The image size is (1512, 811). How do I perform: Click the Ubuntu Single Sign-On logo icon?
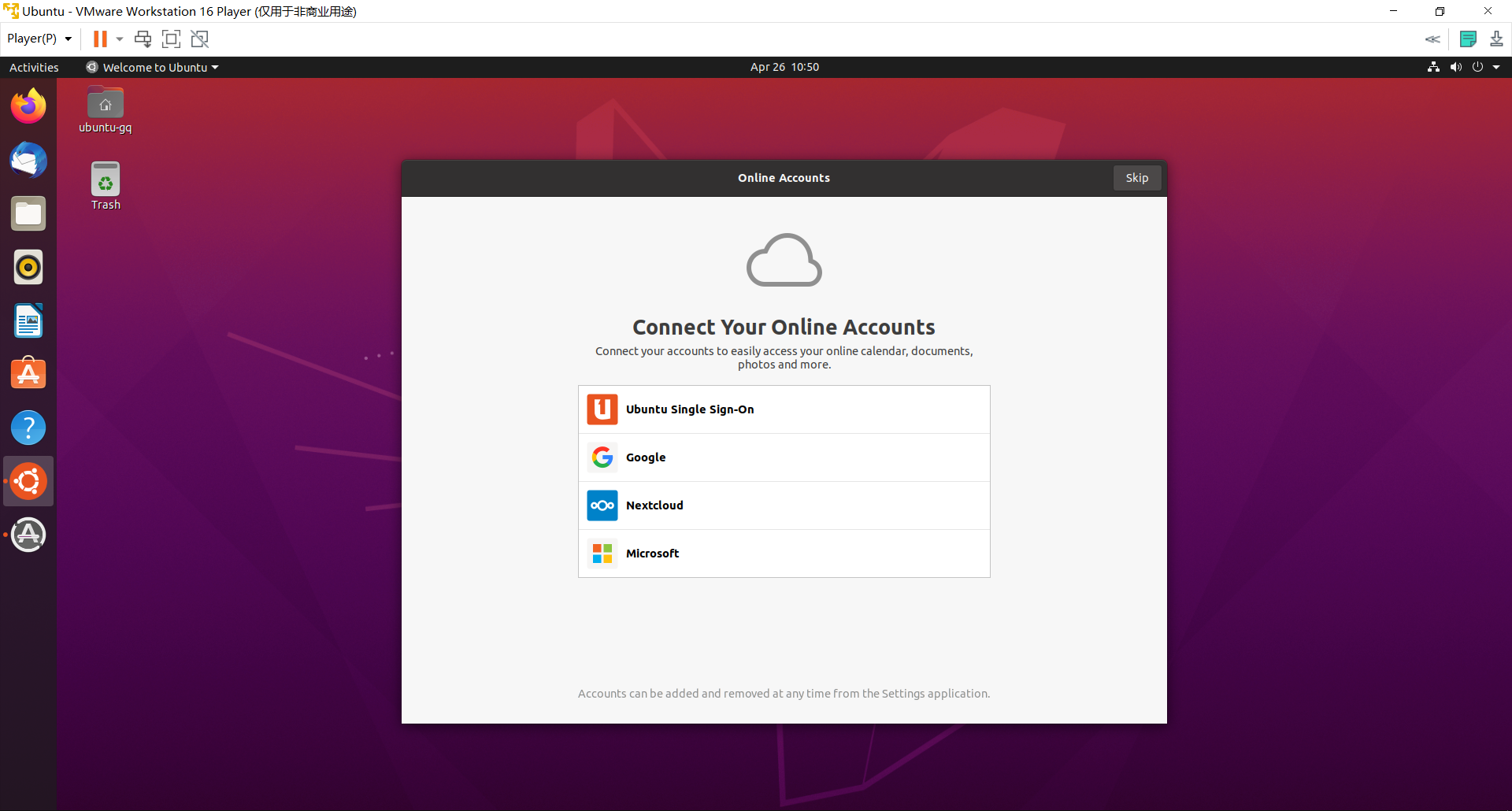pos(602,409)
